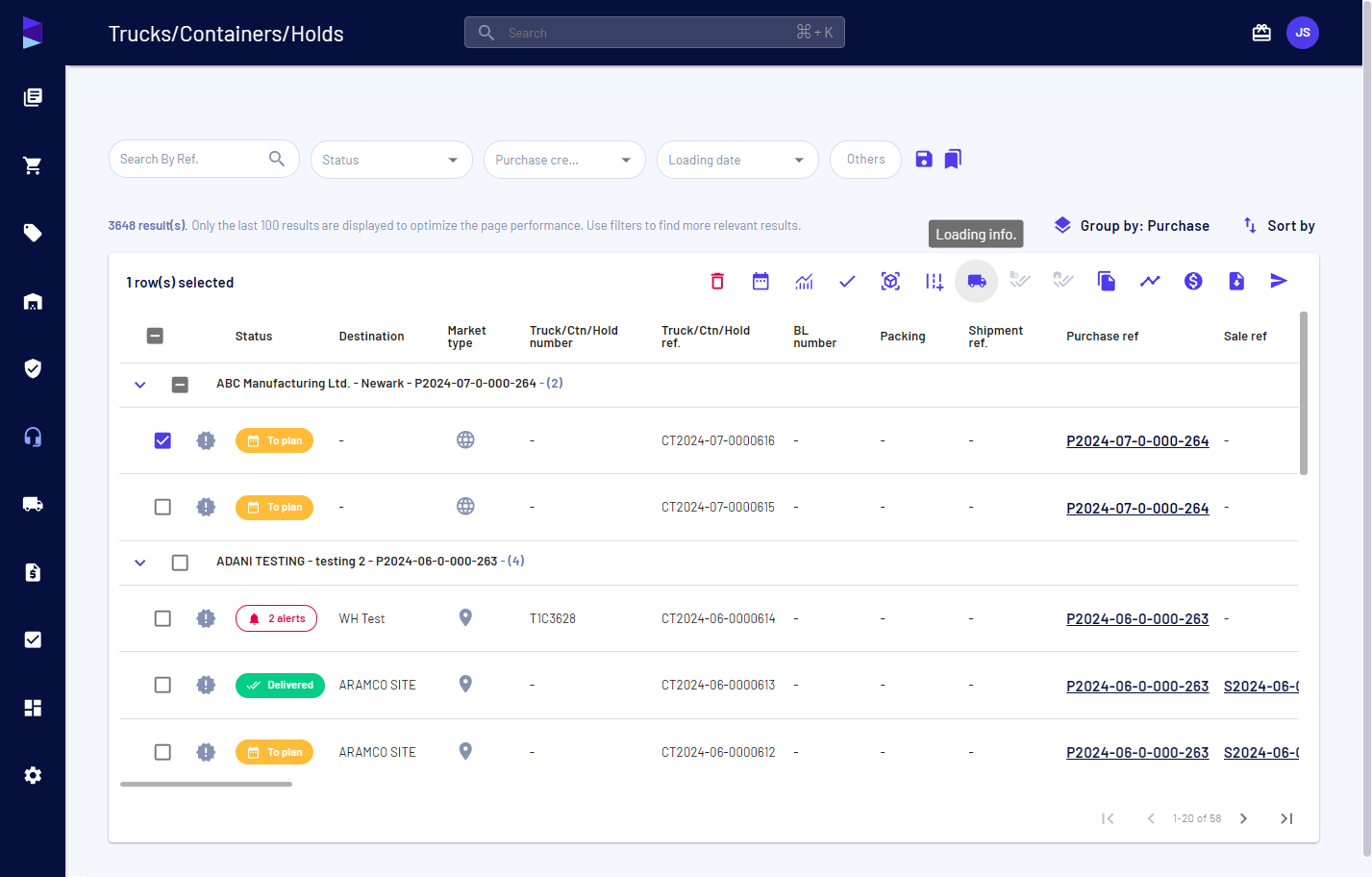Click To plan badge in 0000615 row
This screenshot has height=877, width=1372.
click(x=274, y=507)
